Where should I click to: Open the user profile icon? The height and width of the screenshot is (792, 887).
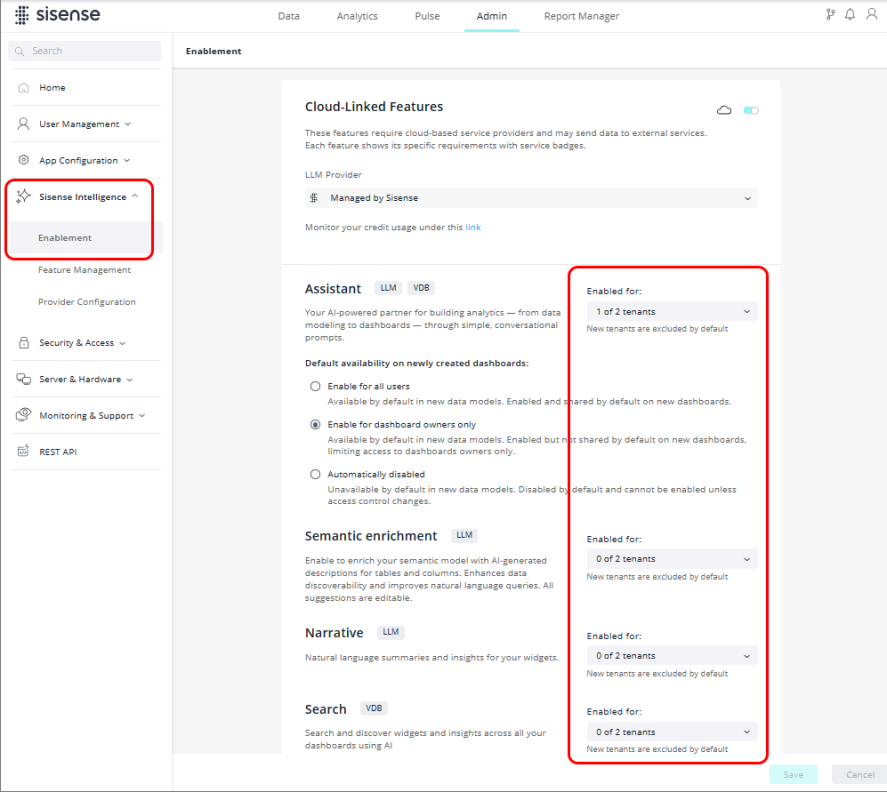[x=871, y=15]
